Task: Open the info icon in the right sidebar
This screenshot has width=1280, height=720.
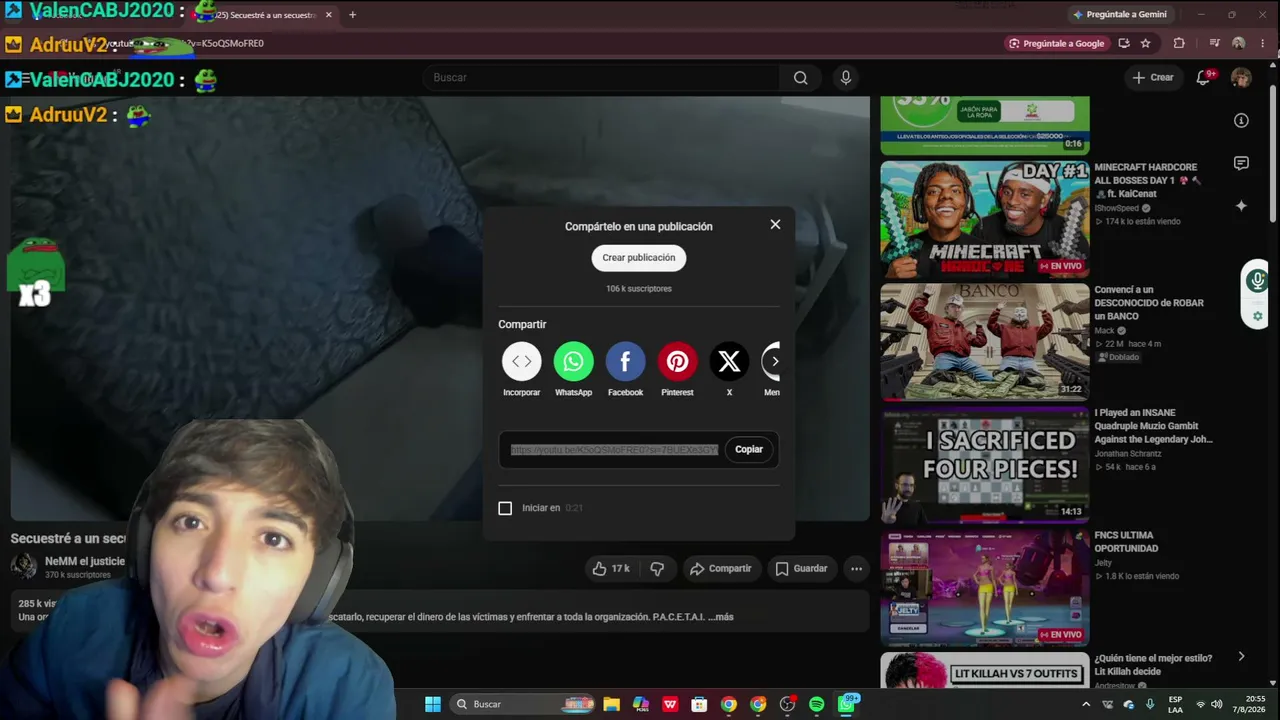Action: click(x=1241, y=120)
